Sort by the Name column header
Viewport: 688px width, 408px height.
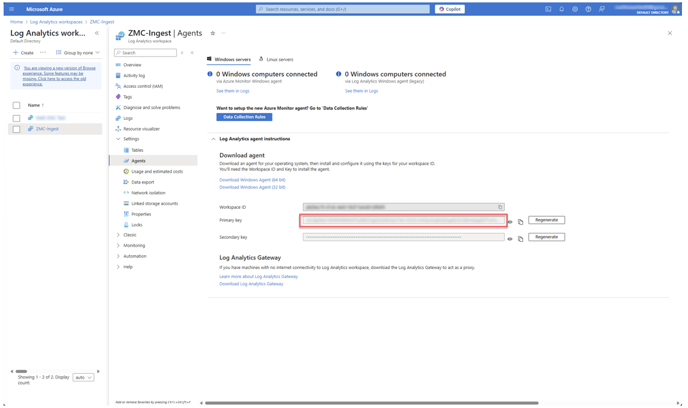[x=36, y=105]
